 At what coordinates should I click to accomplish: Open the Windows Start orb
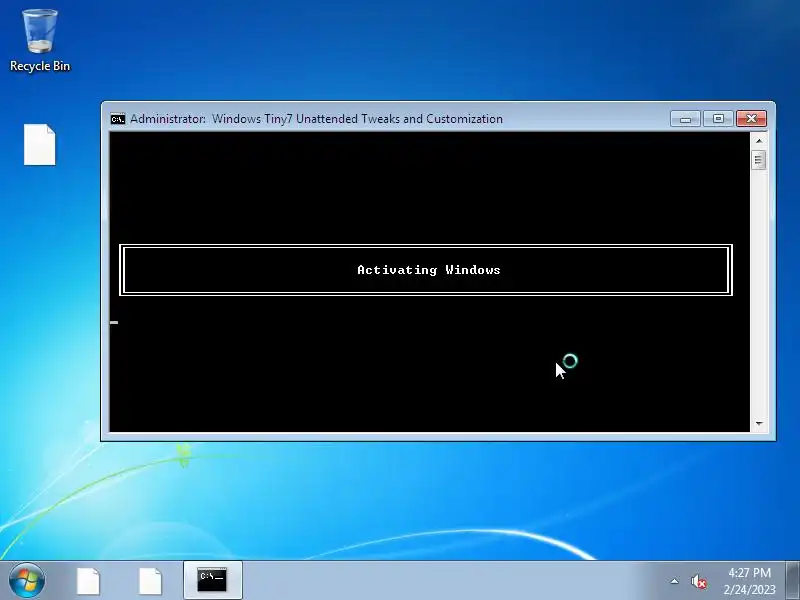click(x=27, y=581)
